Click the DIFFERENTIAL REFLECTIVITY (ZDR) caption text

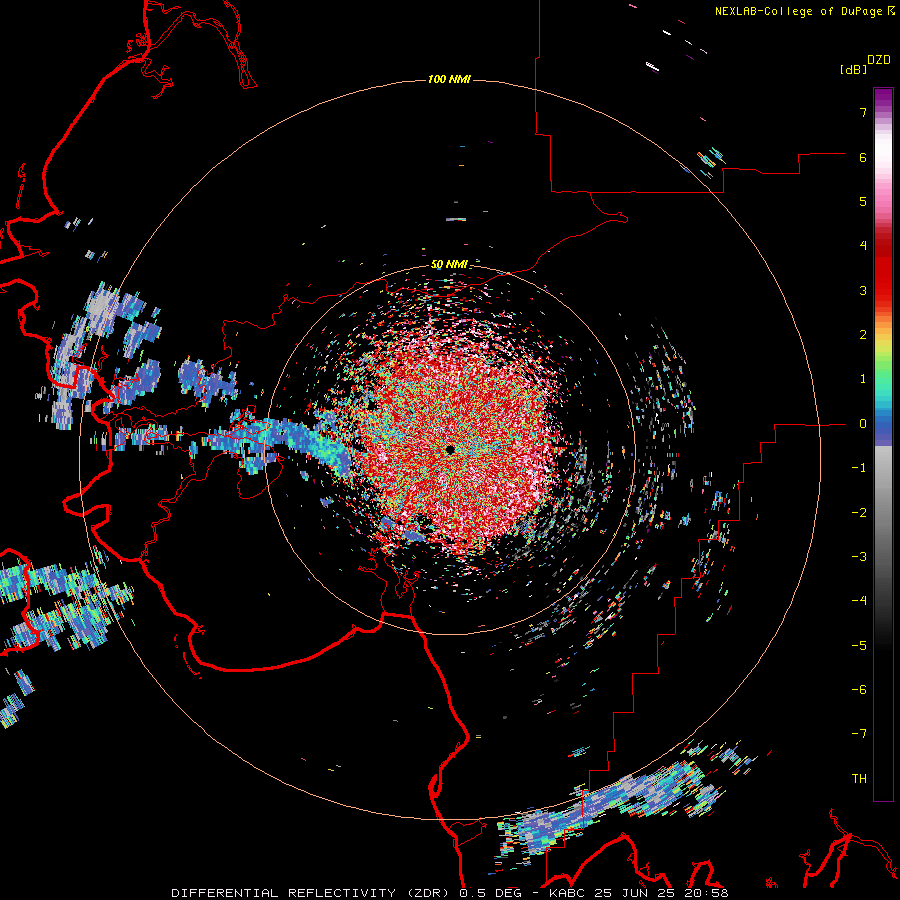tap(312, 893)
